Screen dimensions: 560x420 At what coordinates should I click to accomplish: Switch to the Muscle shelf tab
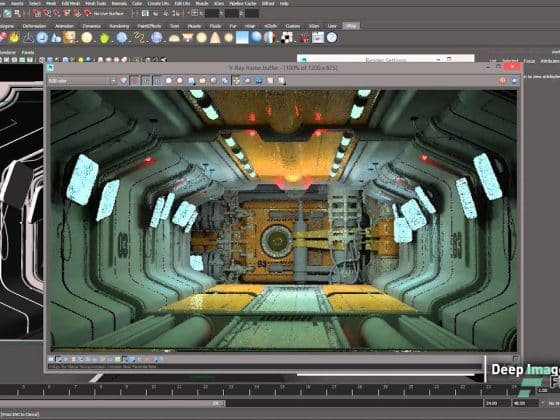pos(194,26)
